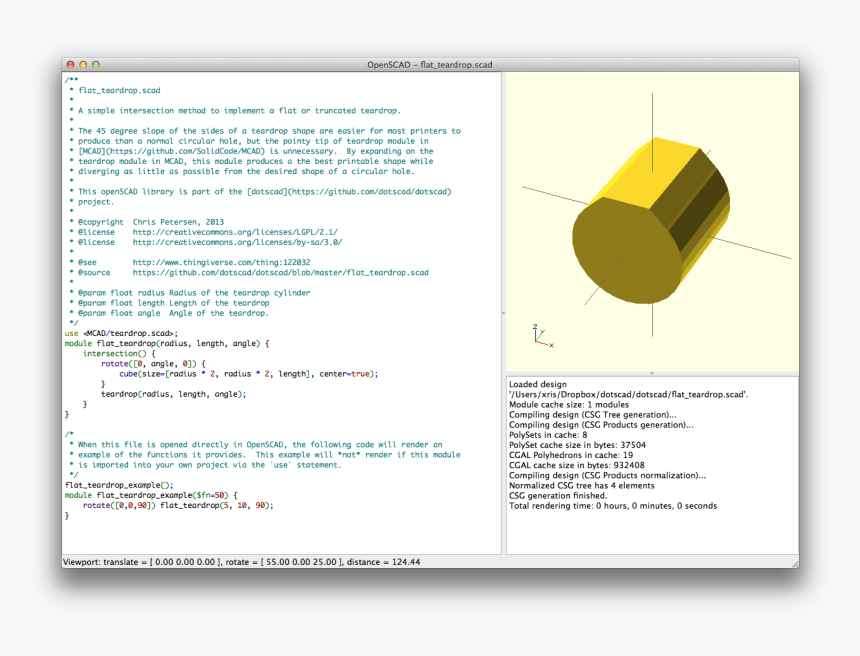Minimize the window using the yellow button

pos(83,64)
